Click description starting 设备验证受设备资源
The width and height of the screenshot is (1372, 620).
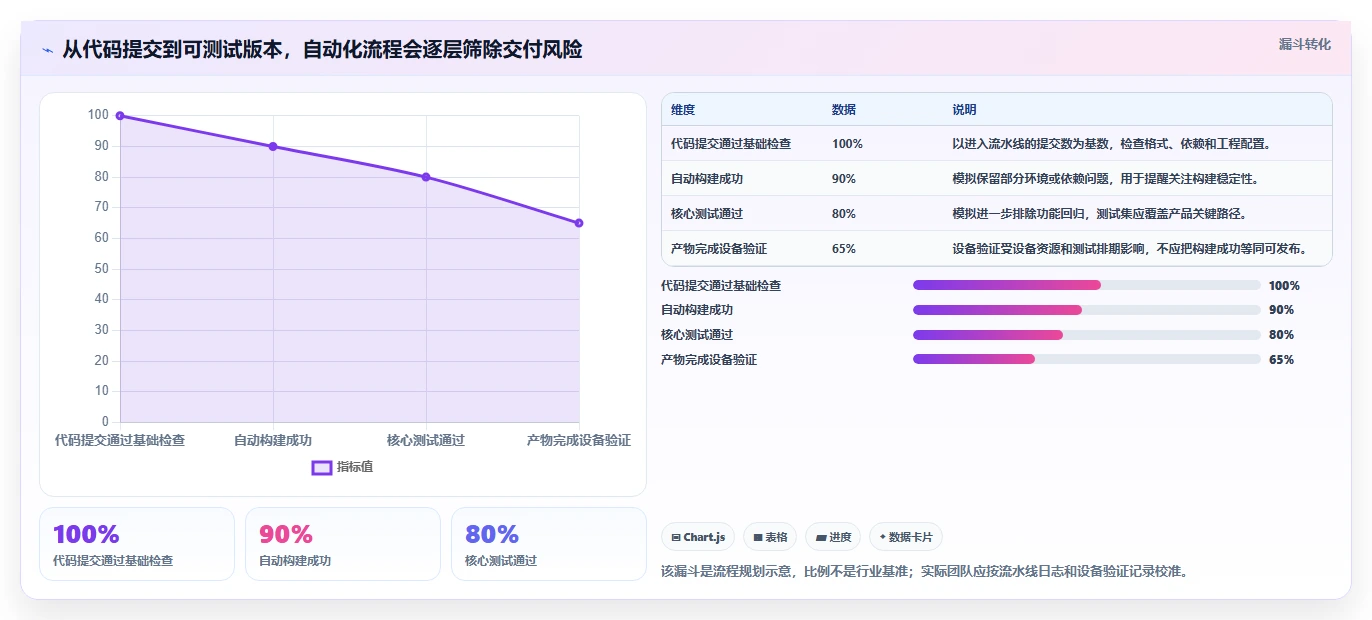(1130, 249)
